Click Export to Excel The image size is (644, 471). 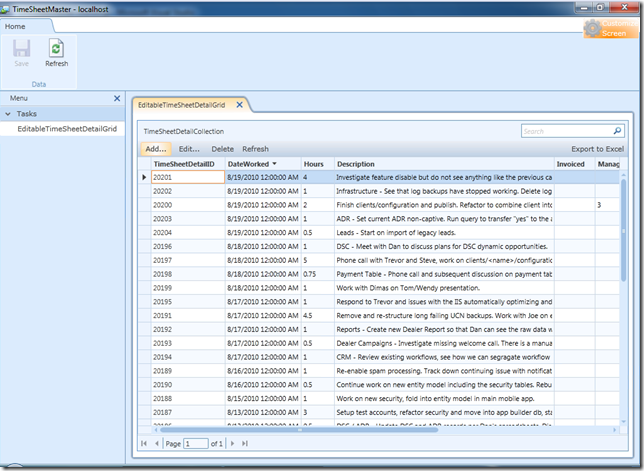tap(598, 149)
